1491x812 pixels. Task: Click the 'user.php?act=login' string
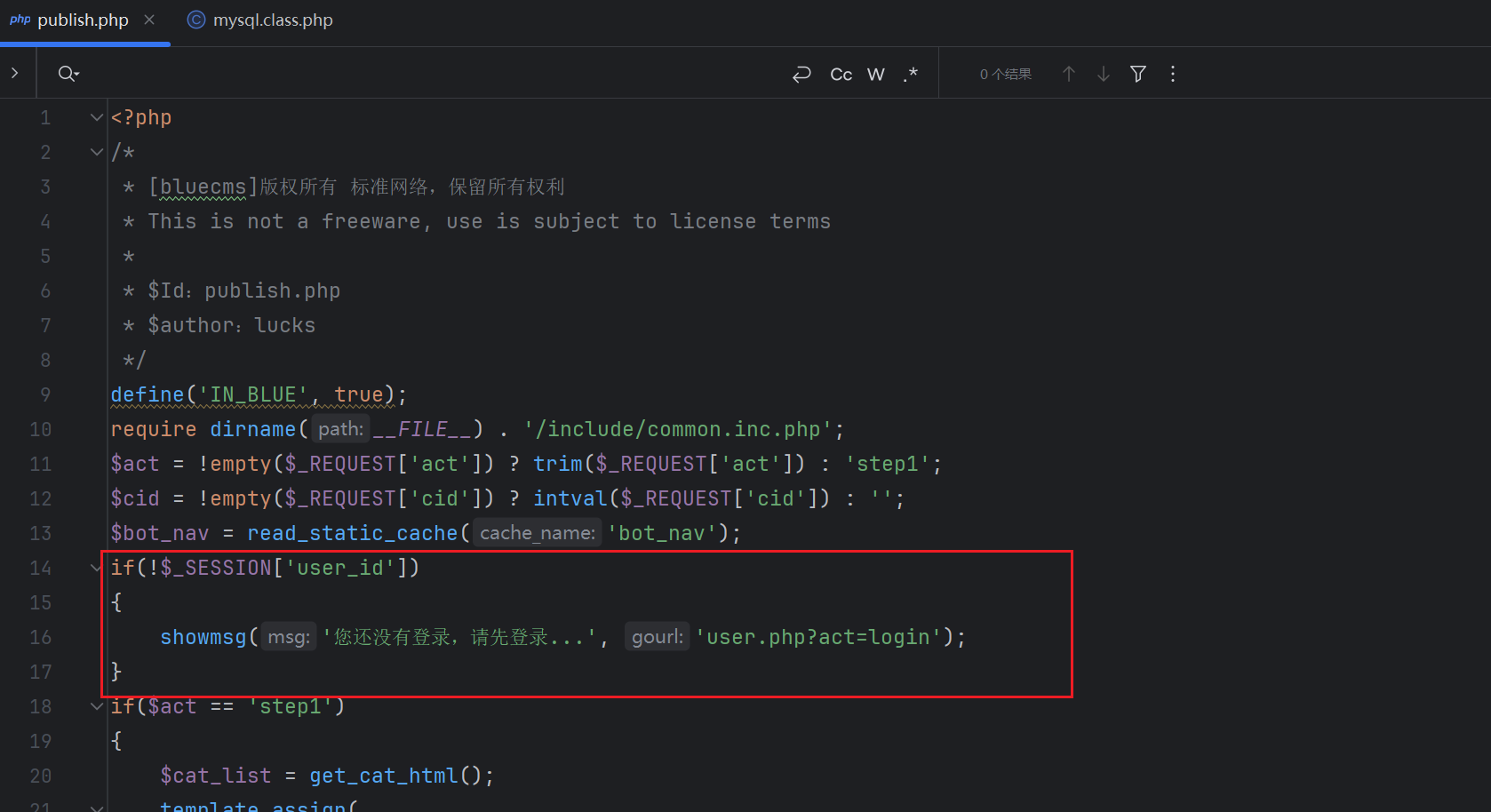pos(818,637)
